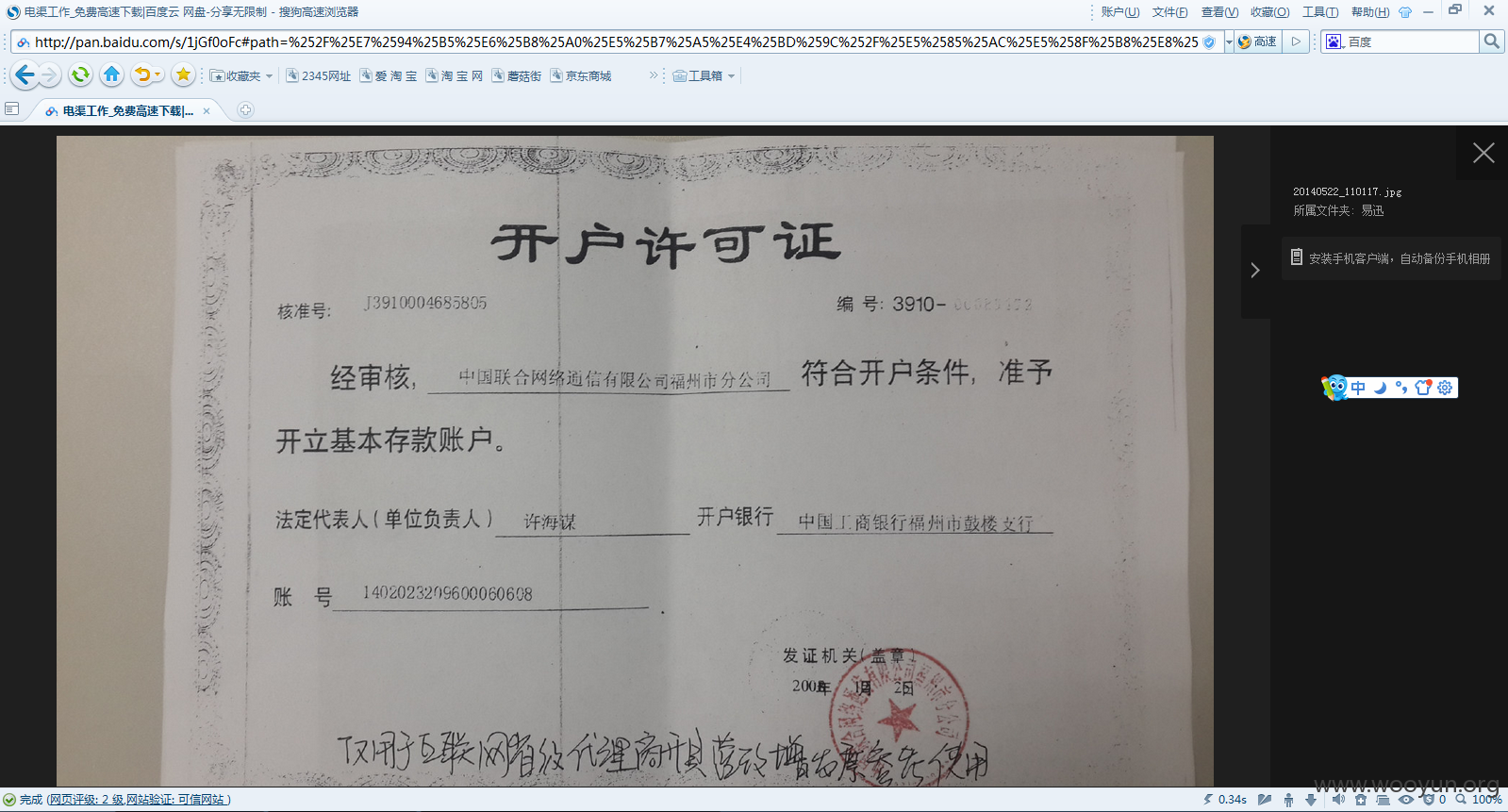The height and width of the screenshot is (812, 1508).
Task: Toggle the moon half-width icon on IME bar
Action: coord(1380,388)
